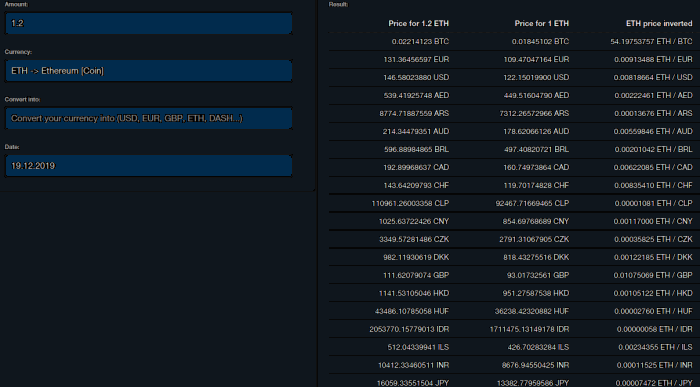Select the value 0.00201042 ETH / BRL

[654, 150]
